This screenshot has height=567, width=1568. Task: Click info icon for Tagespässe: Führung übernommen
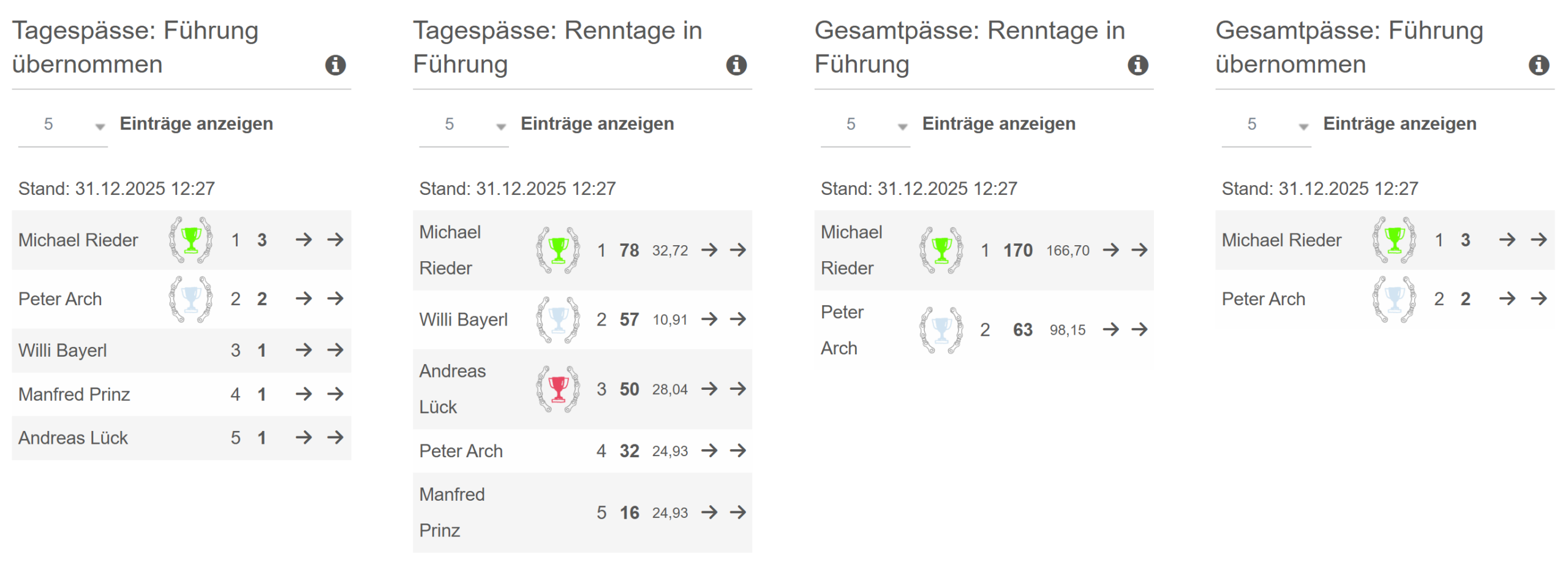[335, 64]
